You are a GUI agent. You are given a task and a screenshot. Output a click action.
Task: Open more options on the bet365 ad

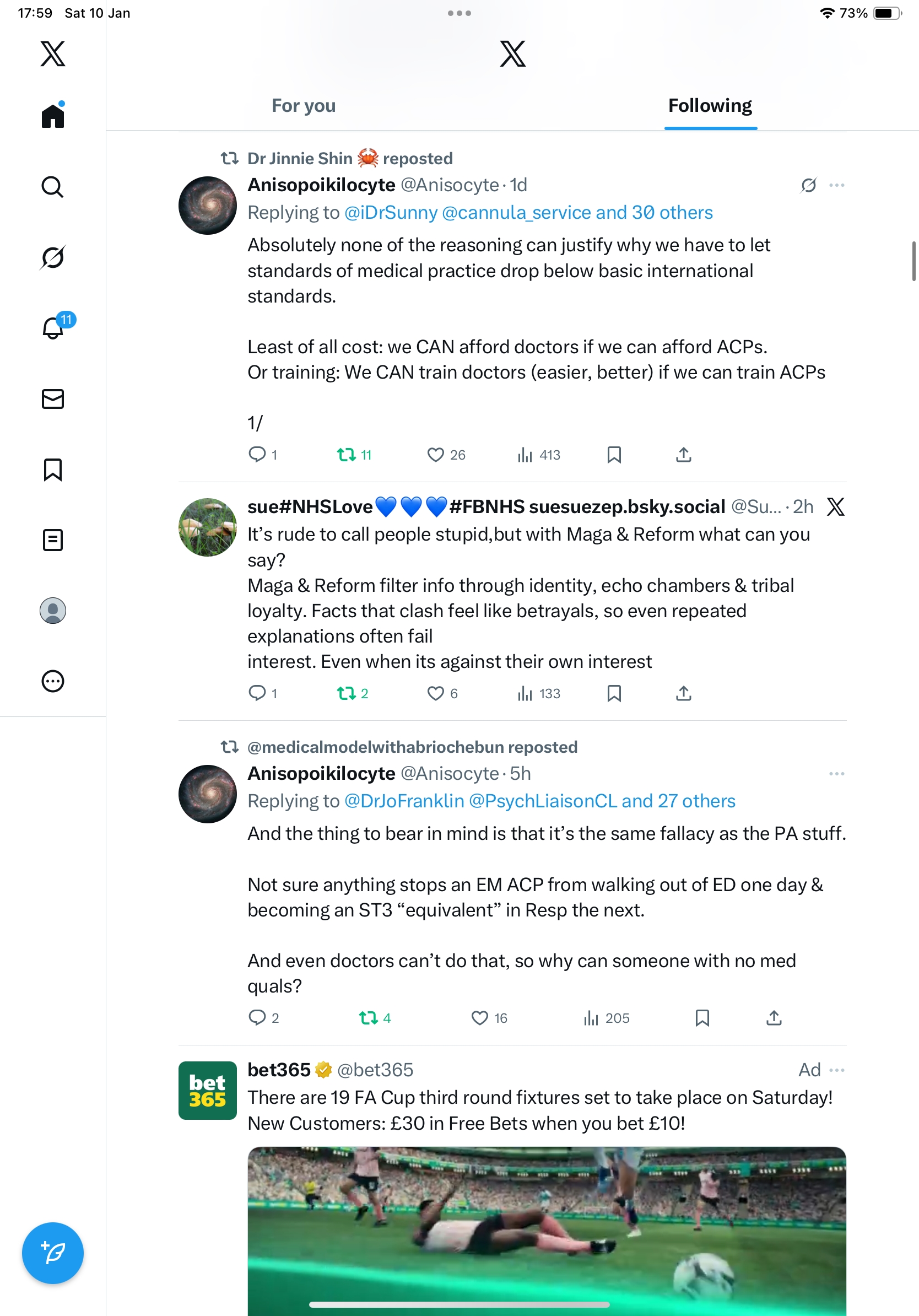(x=836, y=1070)
